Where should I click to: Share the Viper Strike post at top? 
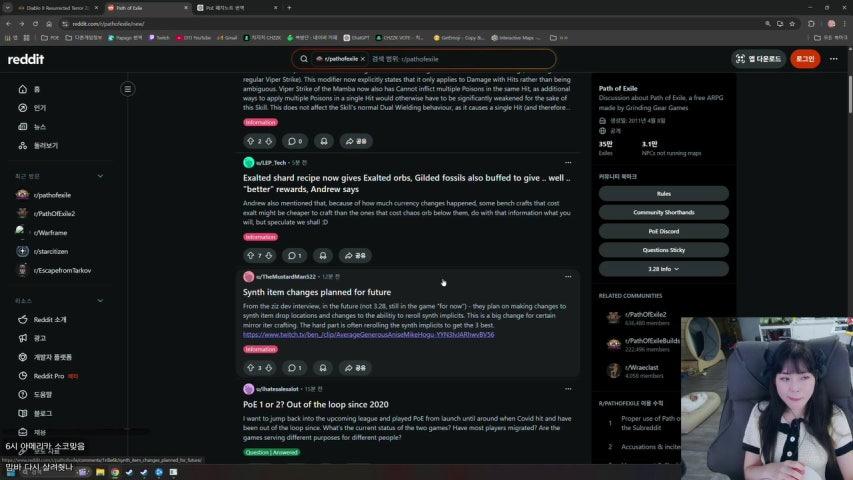click(356, 141)
